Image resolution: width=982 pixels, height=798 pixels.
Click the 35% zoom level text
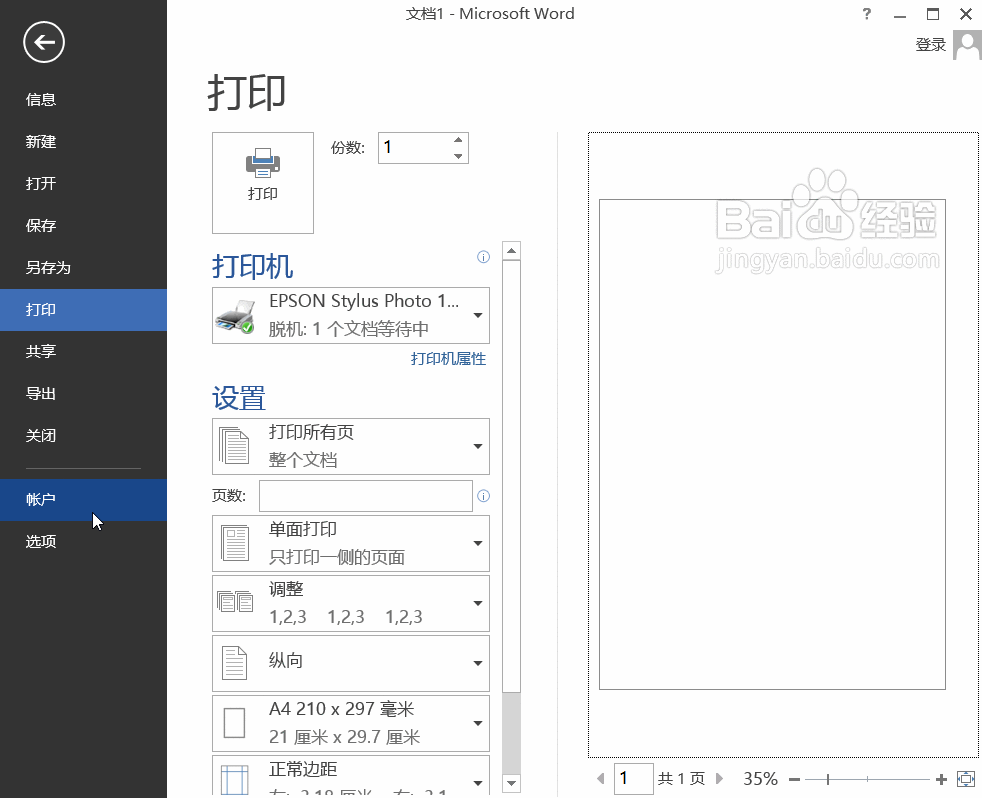click(x=760, y=779)
